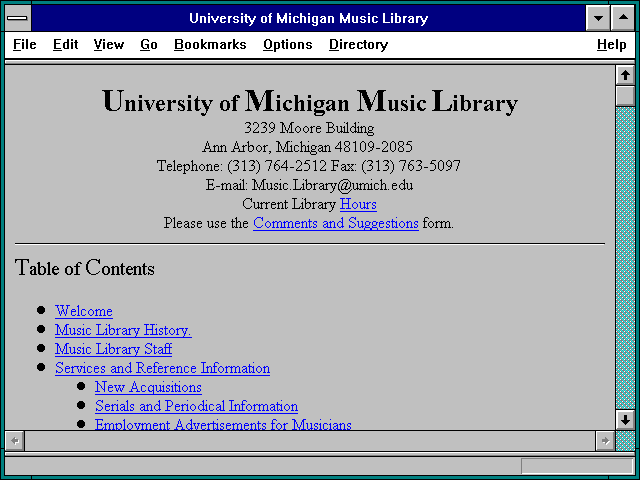This screenshot has height=480, width=640.
Task: Click the address Ann Arbor, Michigan 48109-2085
Action: pos(307,147)
